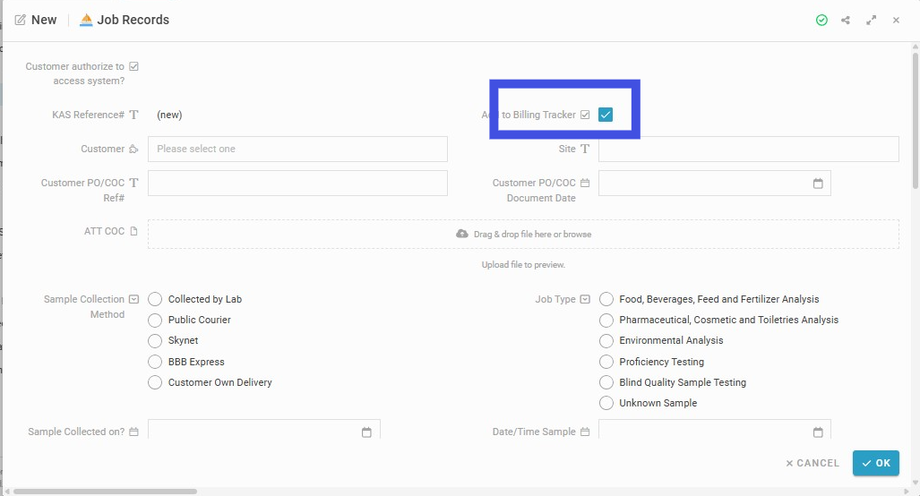Choose Blind Quality Sample Testing

pyautogui.click(x=606, y=383)
